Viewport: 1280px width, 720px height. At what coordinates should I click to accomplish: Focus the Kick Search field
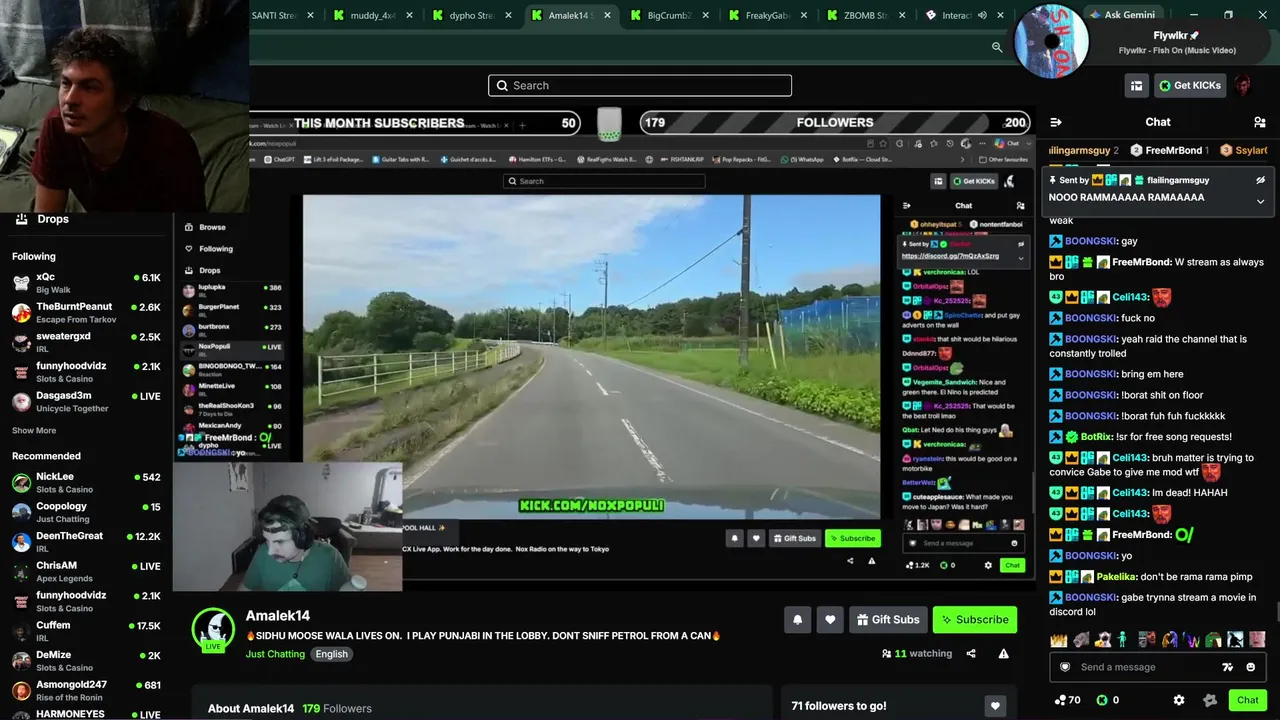pyautogui.click(x=640, y=86)
